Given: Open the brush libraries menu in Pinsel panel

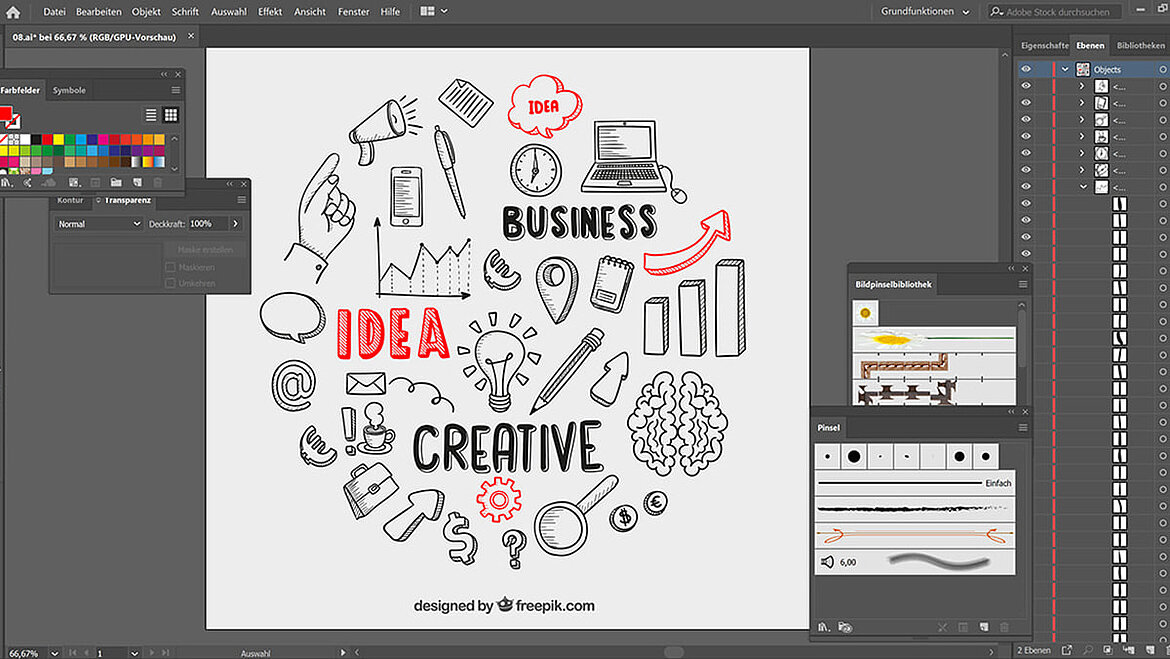Looking at the screenshot, I should pos(824,627).
